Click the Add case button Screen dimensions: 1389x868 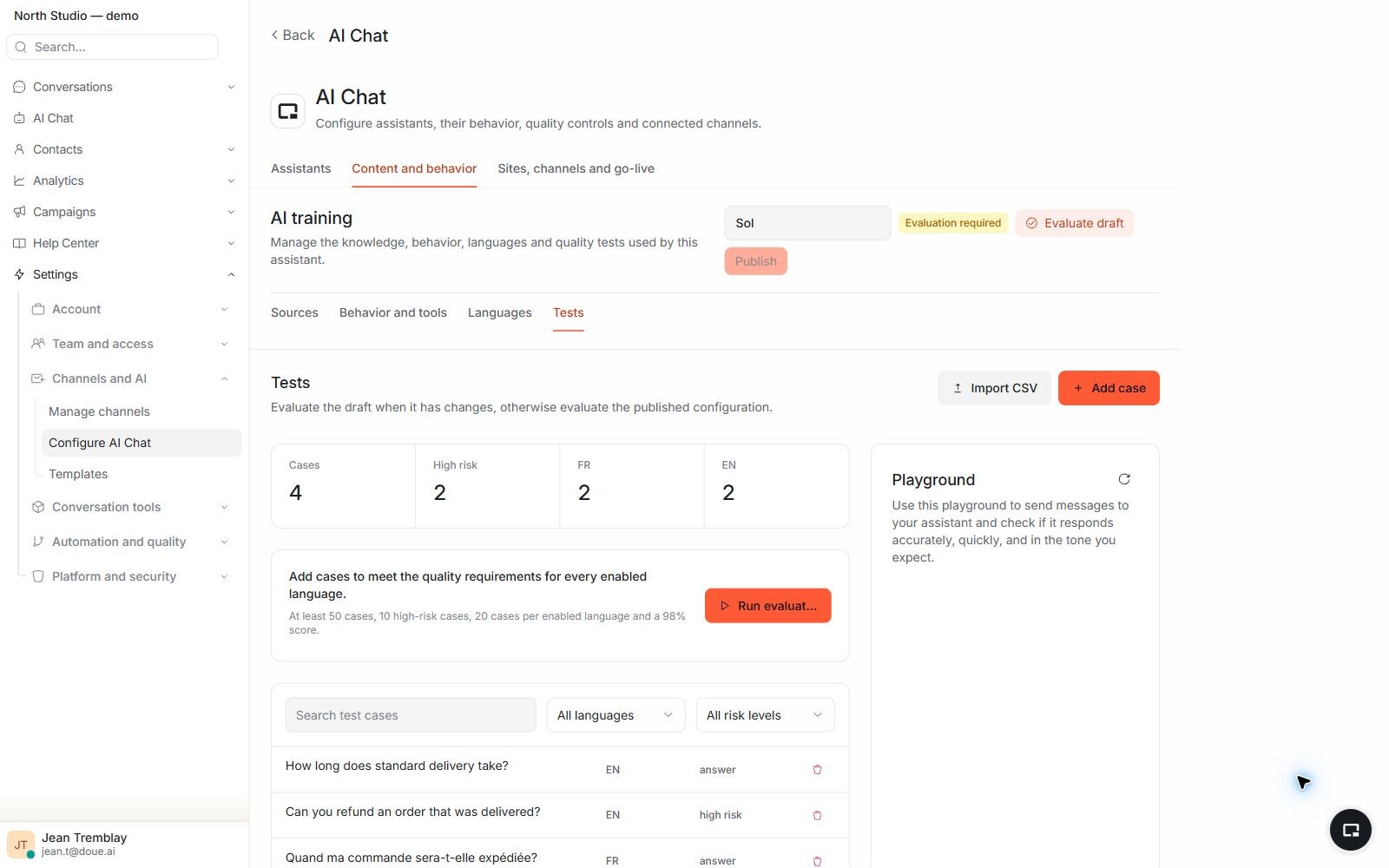click(x=1109, y=388)
